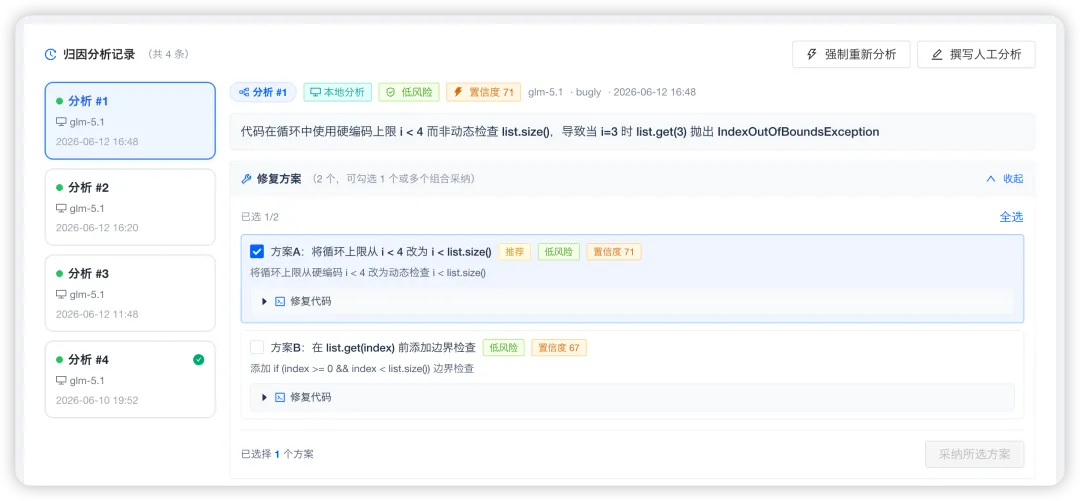Click the 收起 link text

1013,178
